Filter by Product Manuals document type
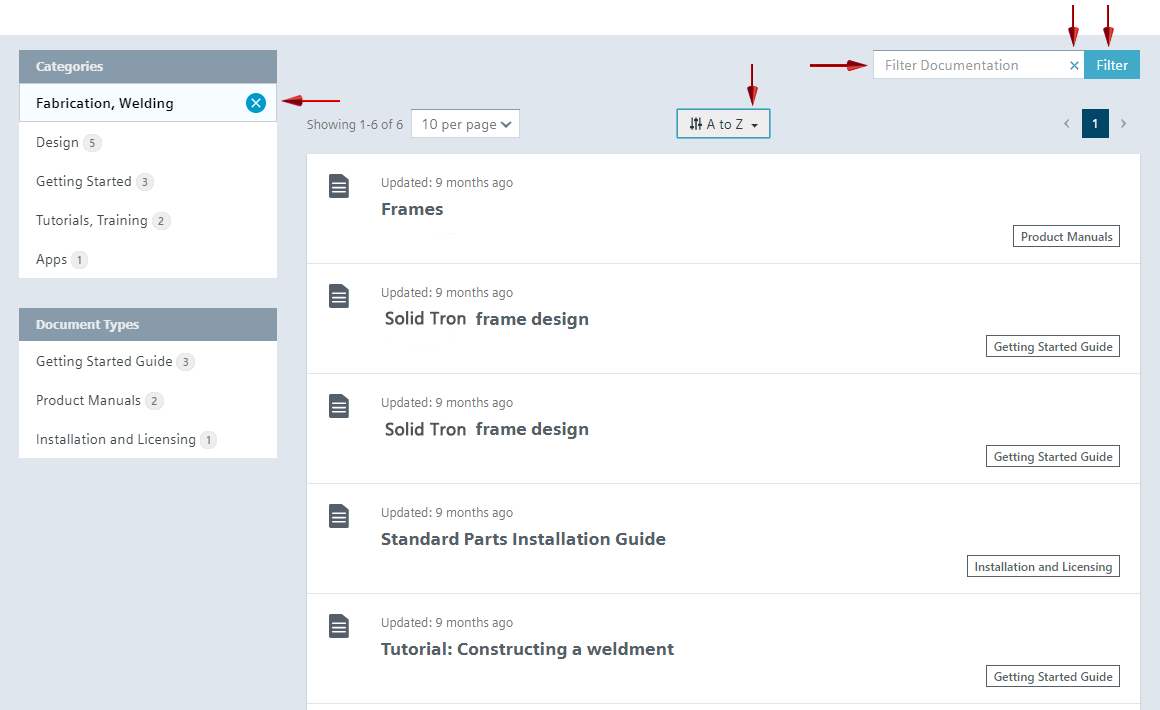Image resolution: width=1160 pixels, height=710 pixels. pos(88,400)
